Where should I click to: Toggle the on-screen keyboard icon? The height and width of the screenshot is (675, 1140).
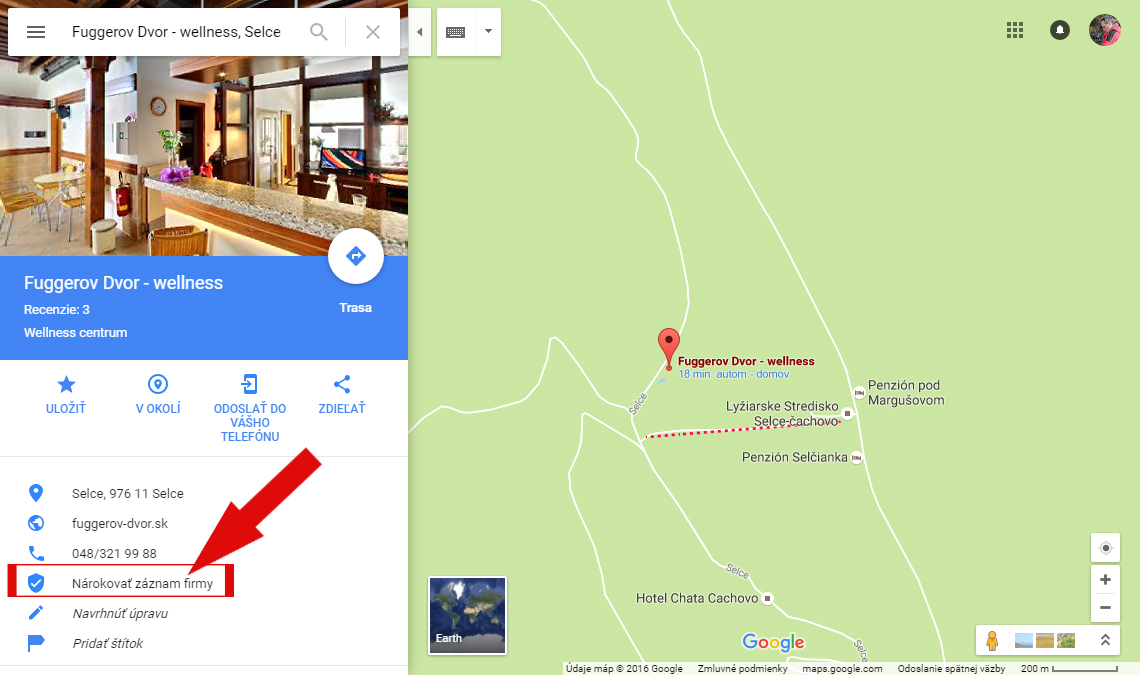pyautogui.click(x=456, y=32)
